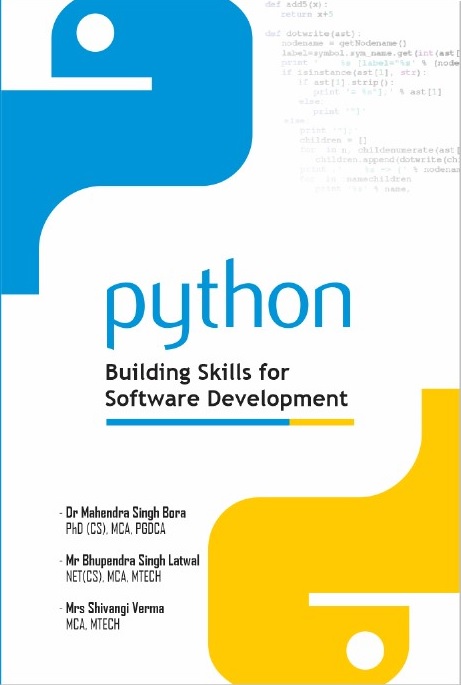Click code line "nodename = getNodename()"
The width and height of the screenshot is (461, 685).
tap(344, 43)
